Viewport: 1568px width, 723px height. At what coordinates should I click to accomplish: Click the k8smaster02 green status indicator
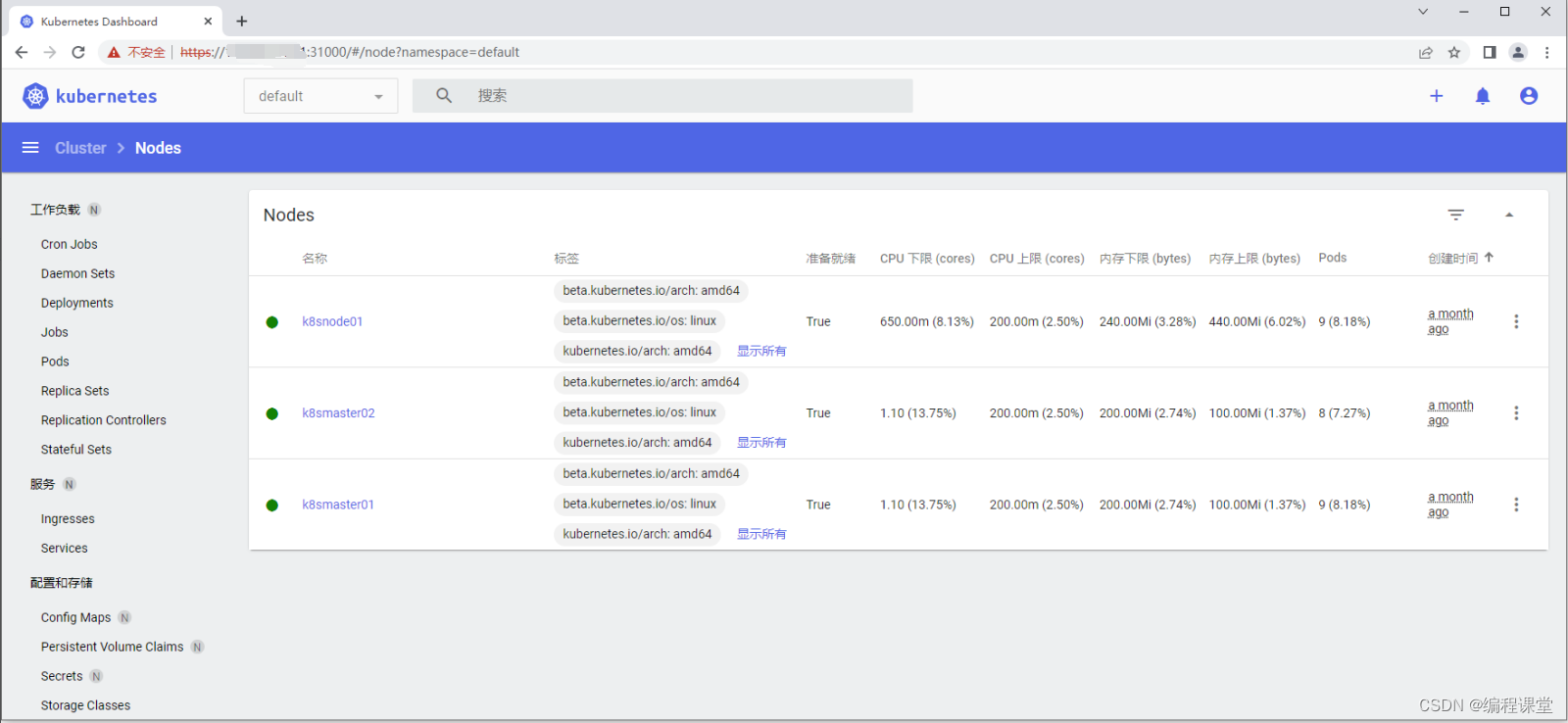coord(272,413)
